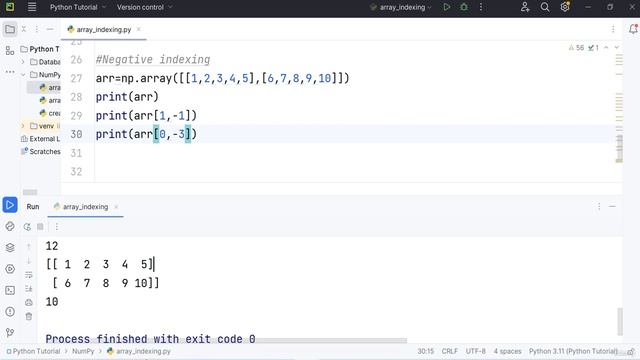This screenshot has height=360, width=640.
Task: Click the warnings count 56 indicator
Action: coord(576,48)
